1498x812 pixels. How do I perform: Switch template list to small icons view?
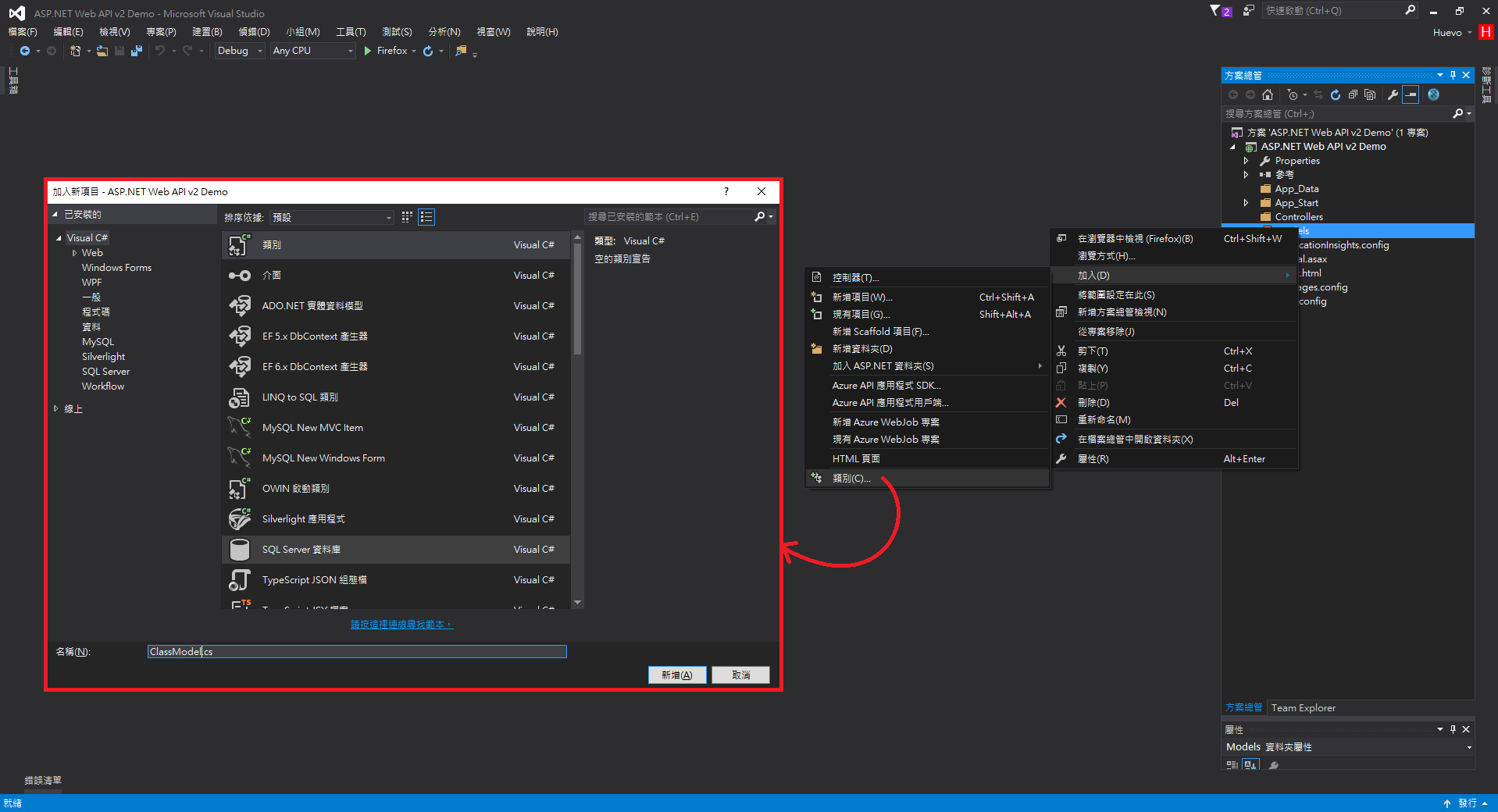(407, 216)
